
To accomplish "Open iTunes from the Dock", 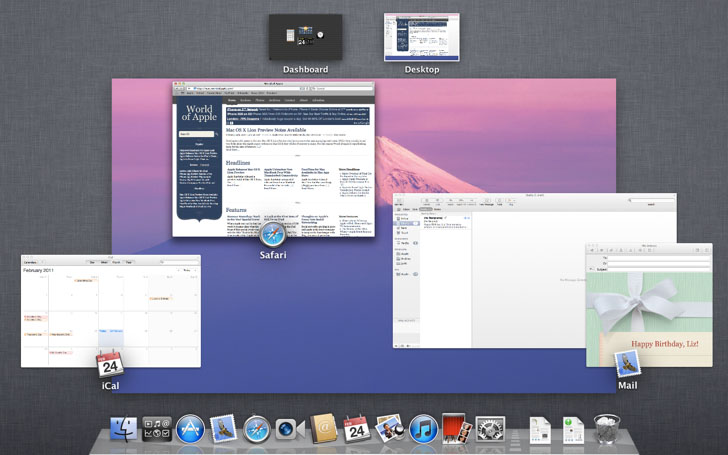I will [x=423, y=429].
